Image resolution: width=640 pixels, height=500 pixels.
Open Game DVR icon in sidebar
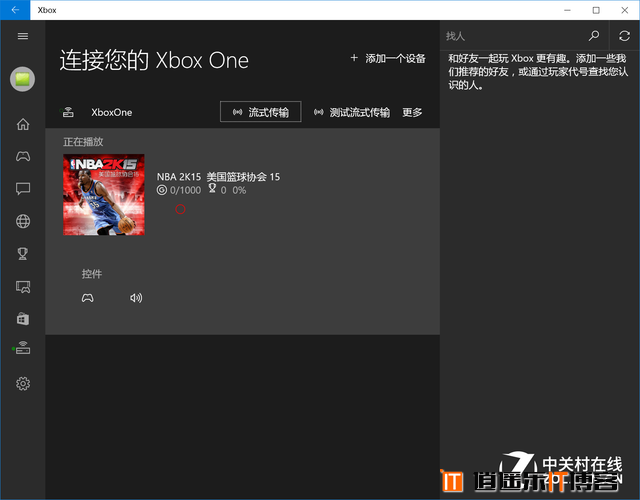pyautogui.click(x=23, y=287)
